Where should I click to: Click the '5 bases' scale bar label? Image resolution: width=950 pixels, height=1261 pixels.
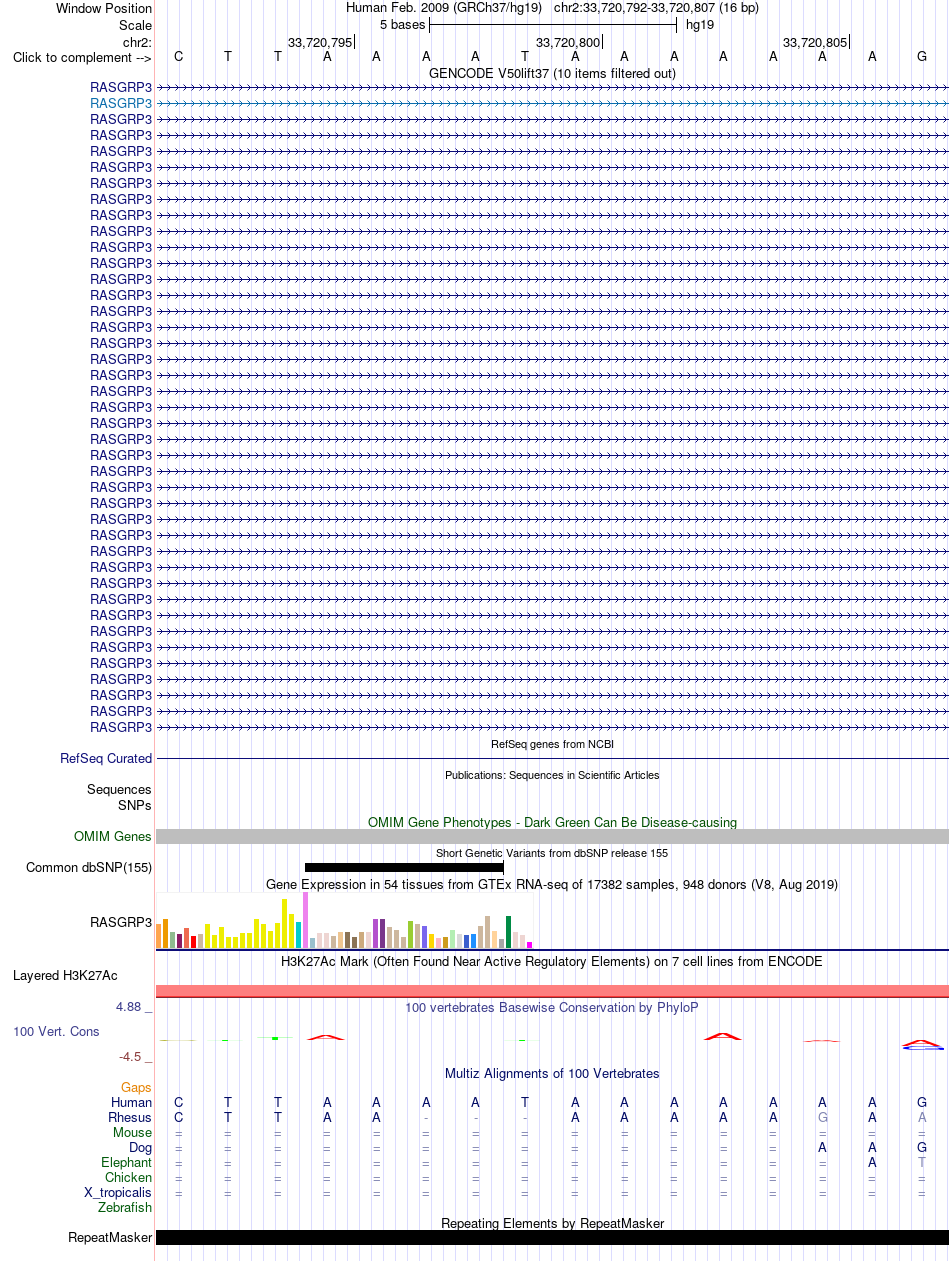402,25
